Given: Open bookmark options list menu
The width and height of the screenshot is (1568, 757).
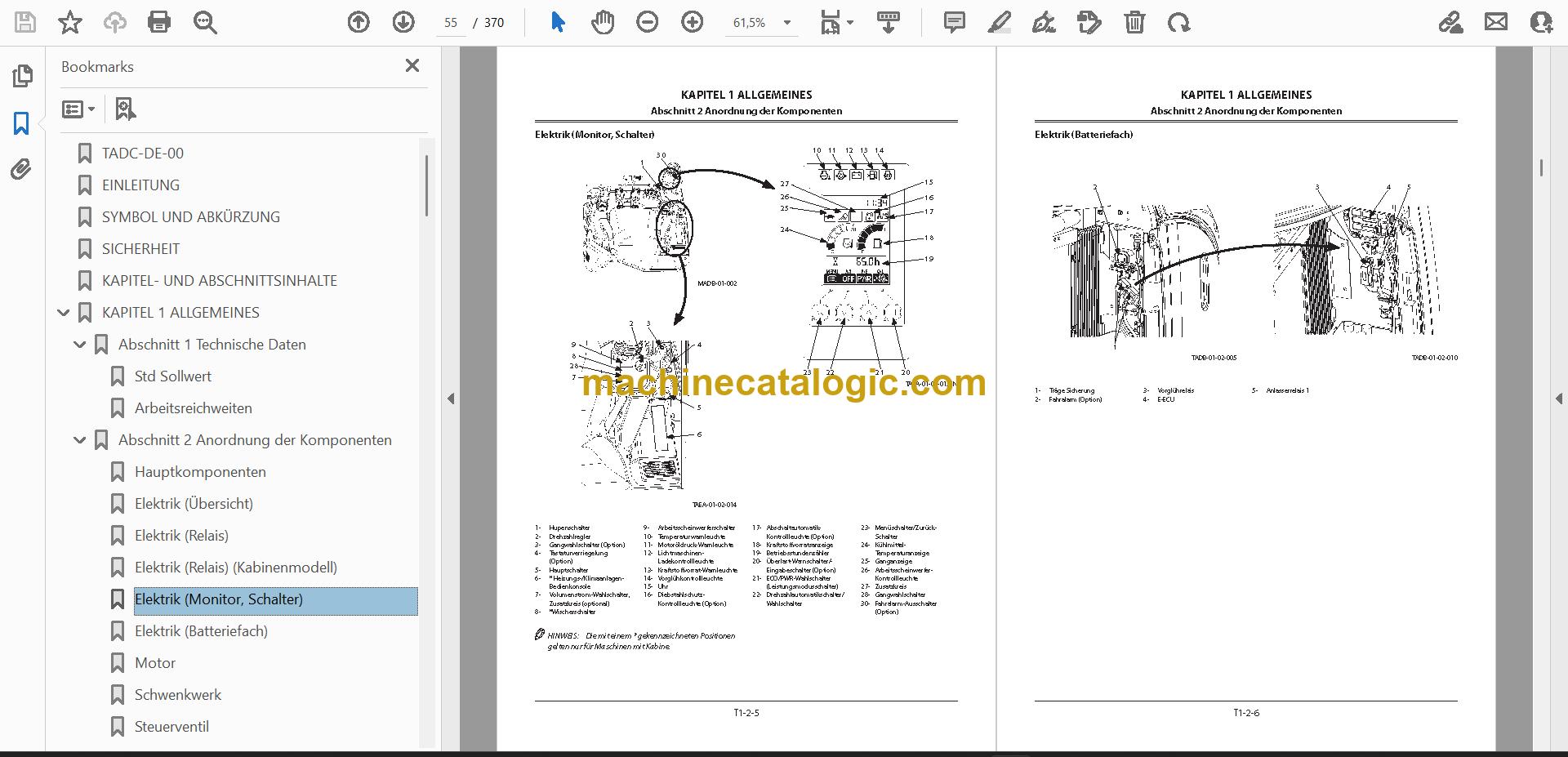Looking at the screenshot, I should click(79, 109).
